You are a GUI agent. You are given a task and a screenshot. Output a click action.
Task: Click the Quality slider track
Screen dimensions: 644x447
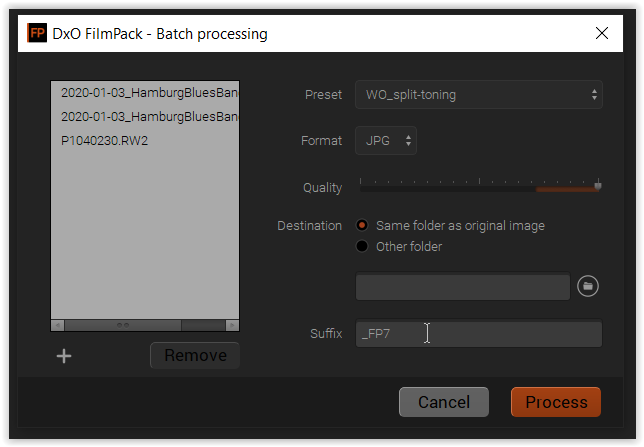pos(479,188)
